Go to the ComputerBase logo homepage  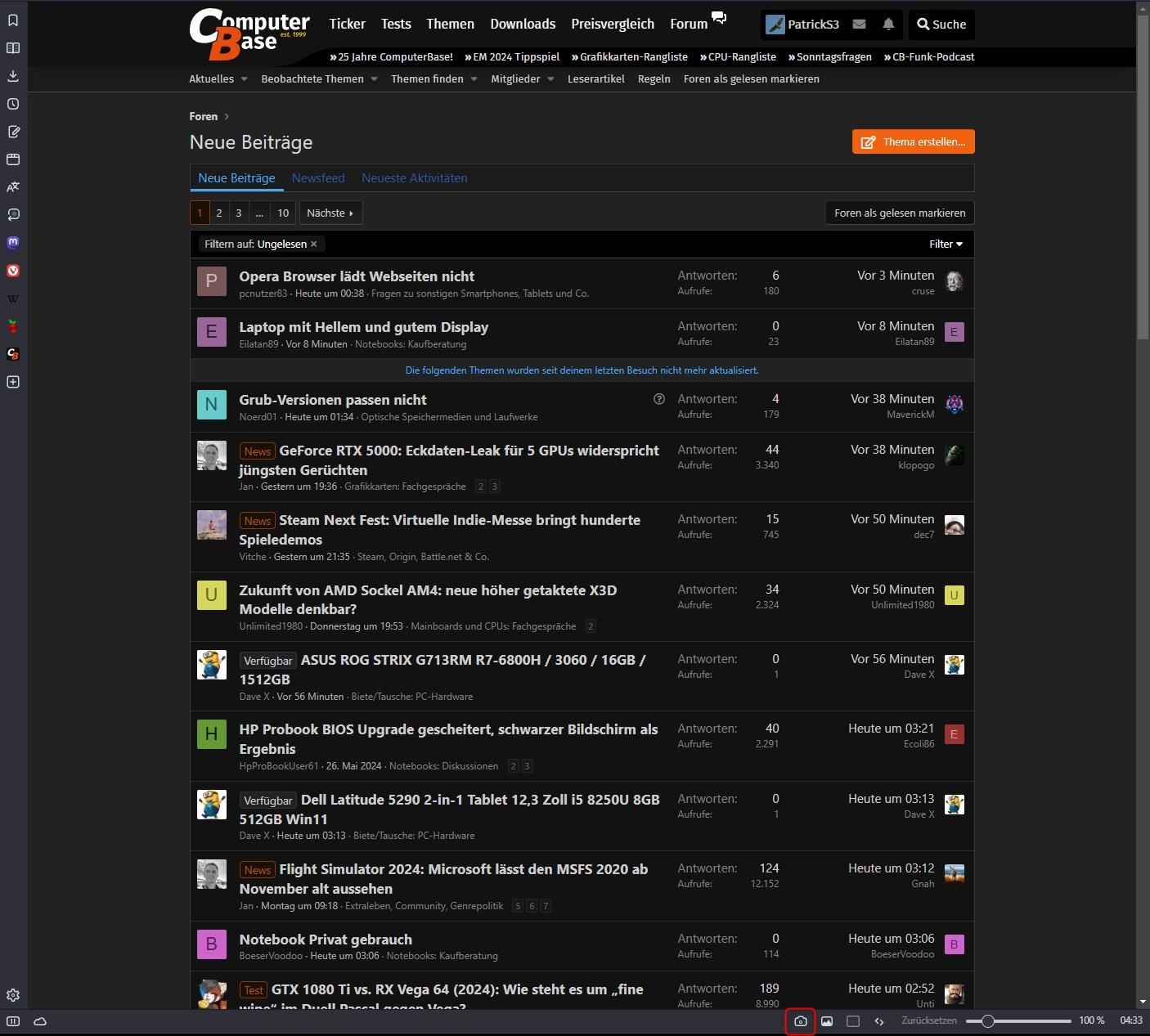[249, 34]
